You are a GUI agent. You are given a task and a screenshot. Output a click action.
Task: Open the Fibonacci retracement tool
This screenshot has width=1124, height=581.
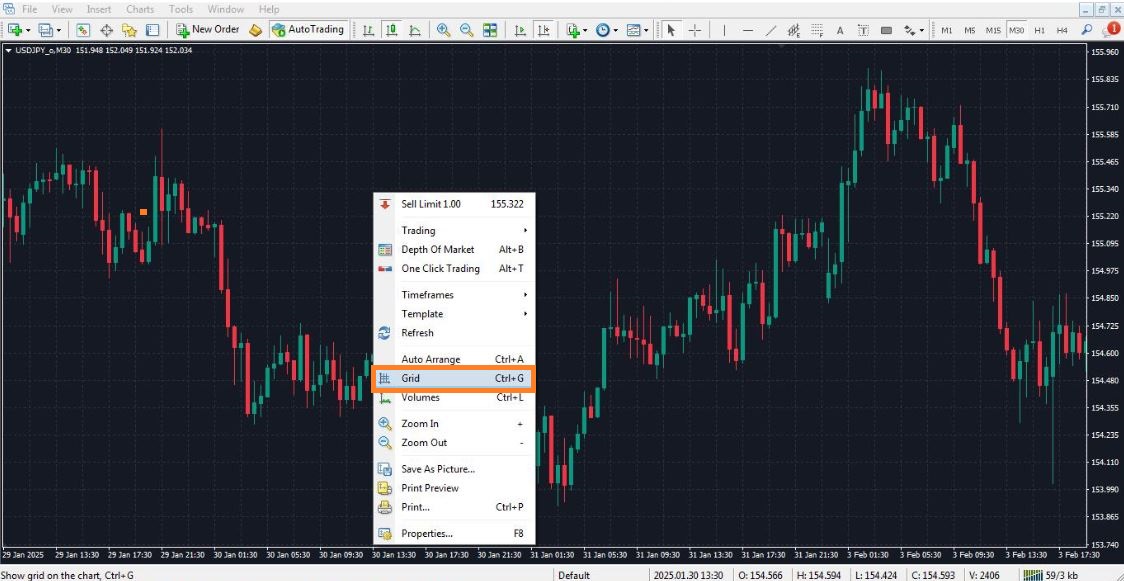coord(817,30)
